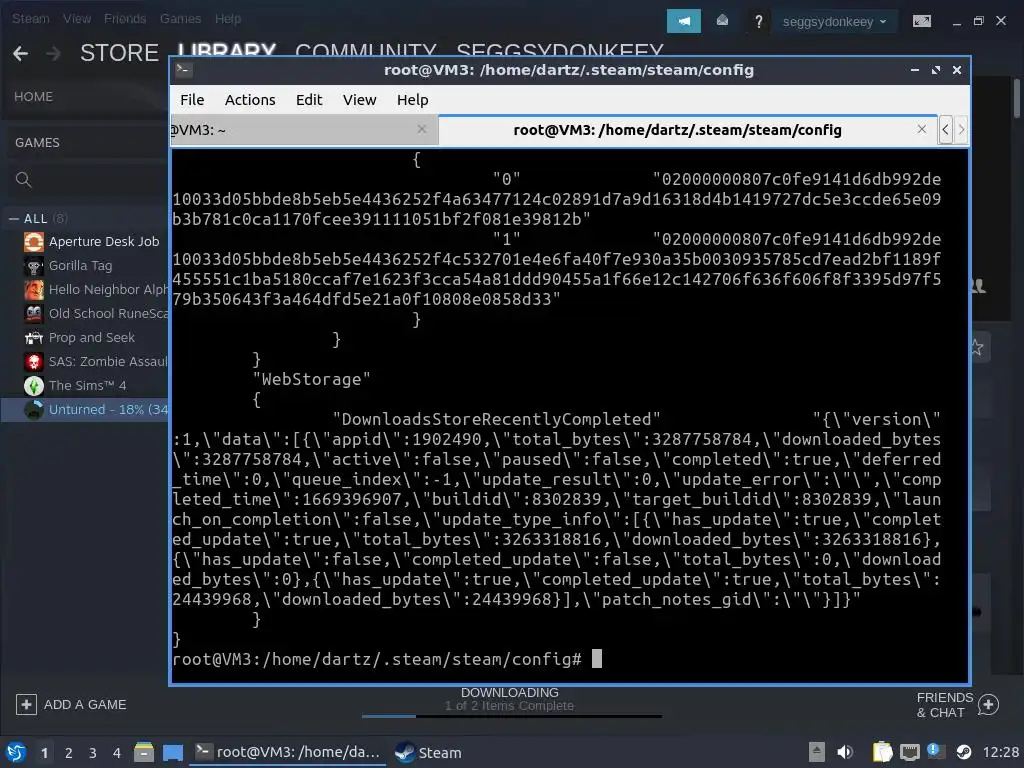The height and width of the screenshot is (768, 1024).
Task: Open terminal Help menu
Action: click(x=413, y=100)
